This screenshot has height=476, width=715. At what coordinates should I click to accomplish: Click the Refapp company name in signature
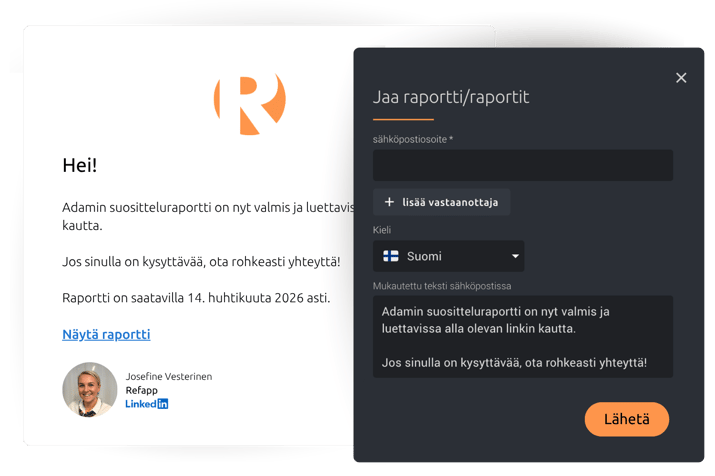(x=141, y=390)
